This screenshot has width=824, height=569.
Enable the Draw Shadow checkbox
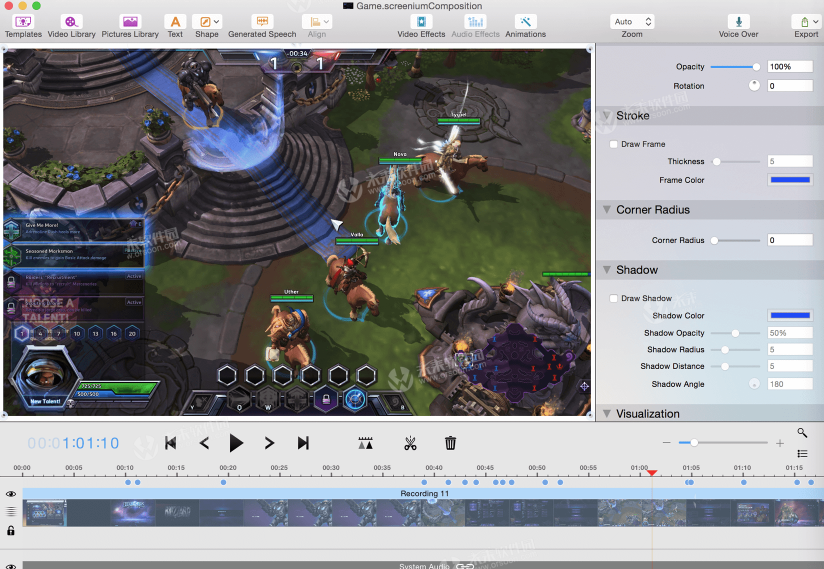(x=614, y=298)
